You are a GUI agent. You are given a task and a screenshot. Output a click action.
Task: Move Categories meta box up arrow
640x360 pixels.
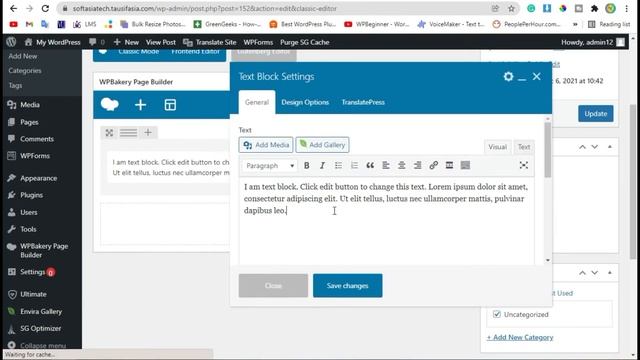click(582, 273)
